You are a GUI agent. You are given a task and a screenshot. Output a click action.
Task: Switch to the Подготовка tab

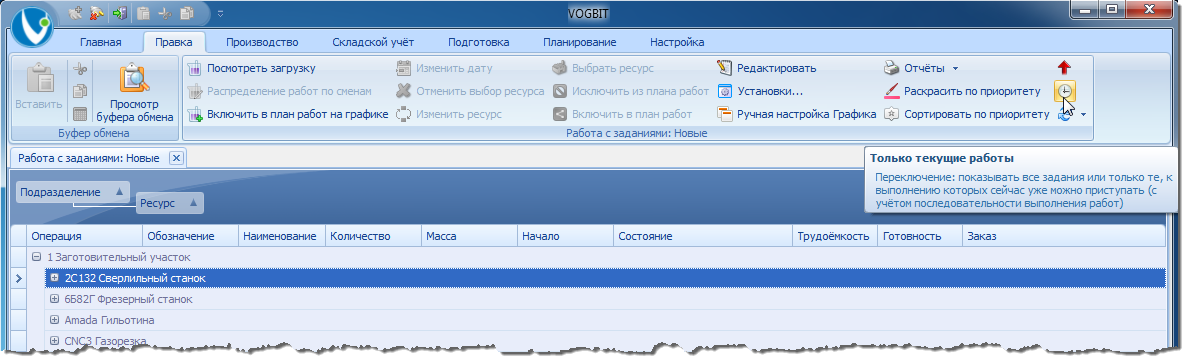478,42
